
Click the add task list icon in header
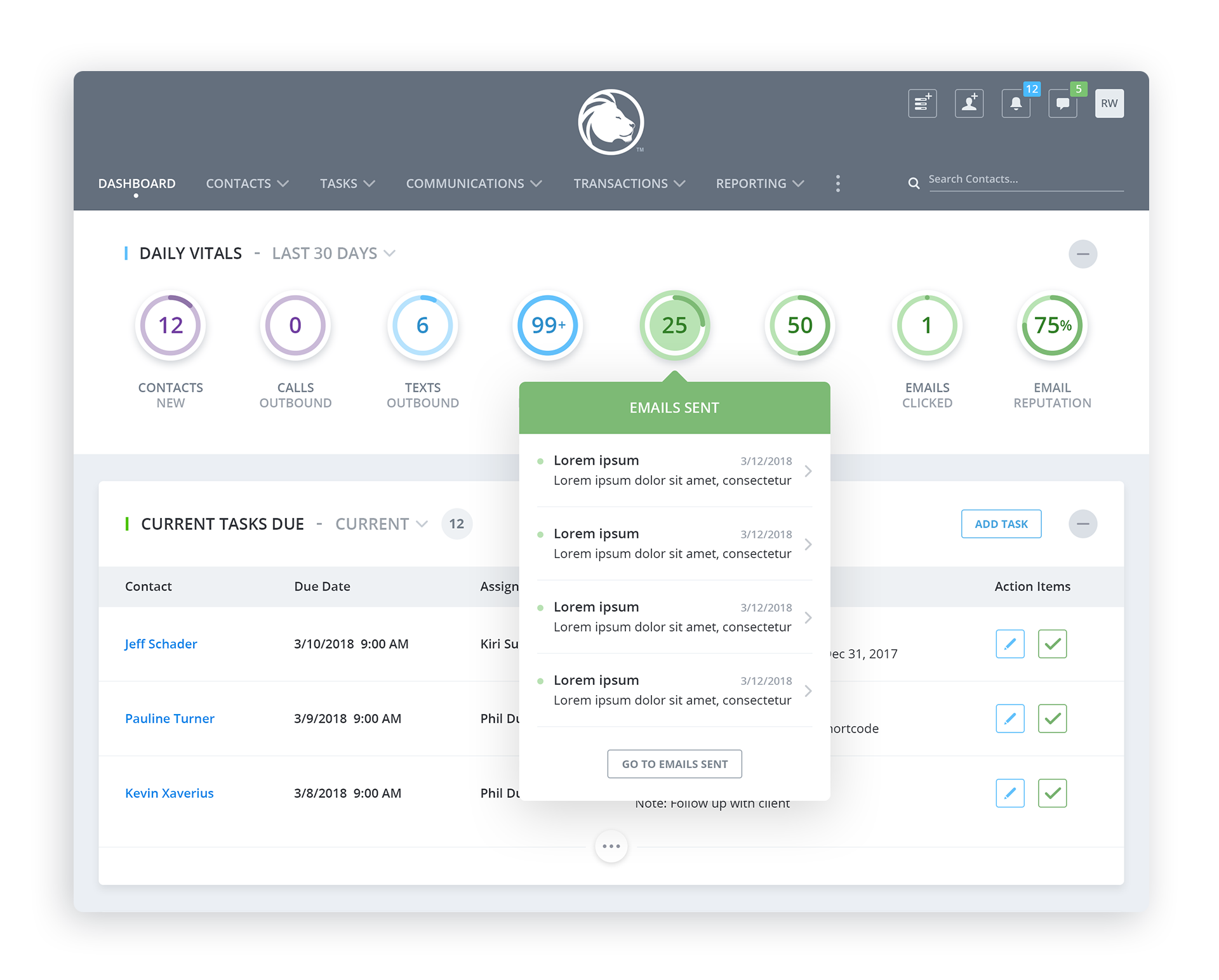(x=922, y=103)
